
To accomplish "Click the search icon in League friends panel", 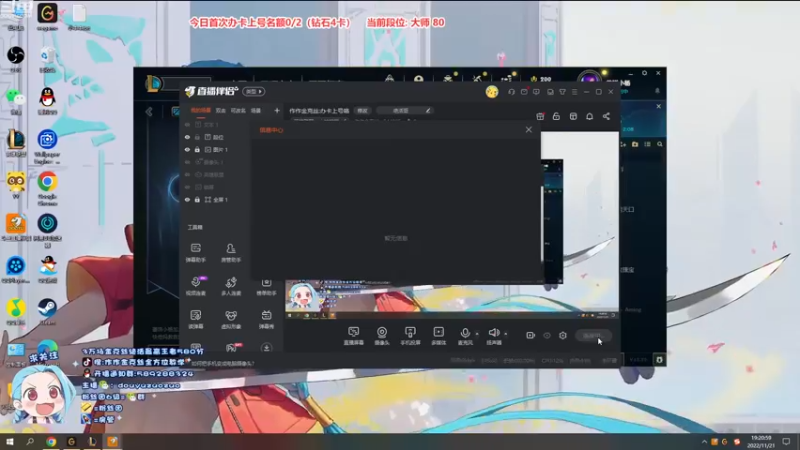I will tap(660, 144).
